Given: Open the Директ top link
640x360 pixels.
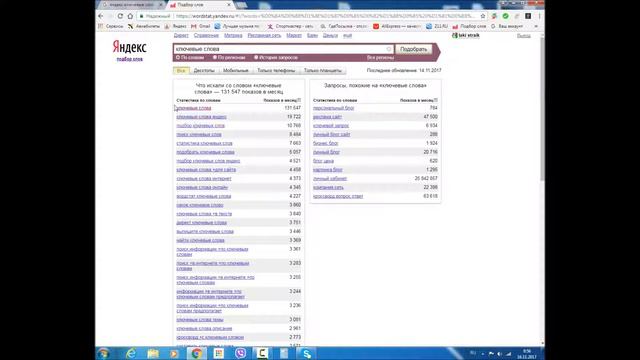Looking at the screenshot, I should (181, 36).
